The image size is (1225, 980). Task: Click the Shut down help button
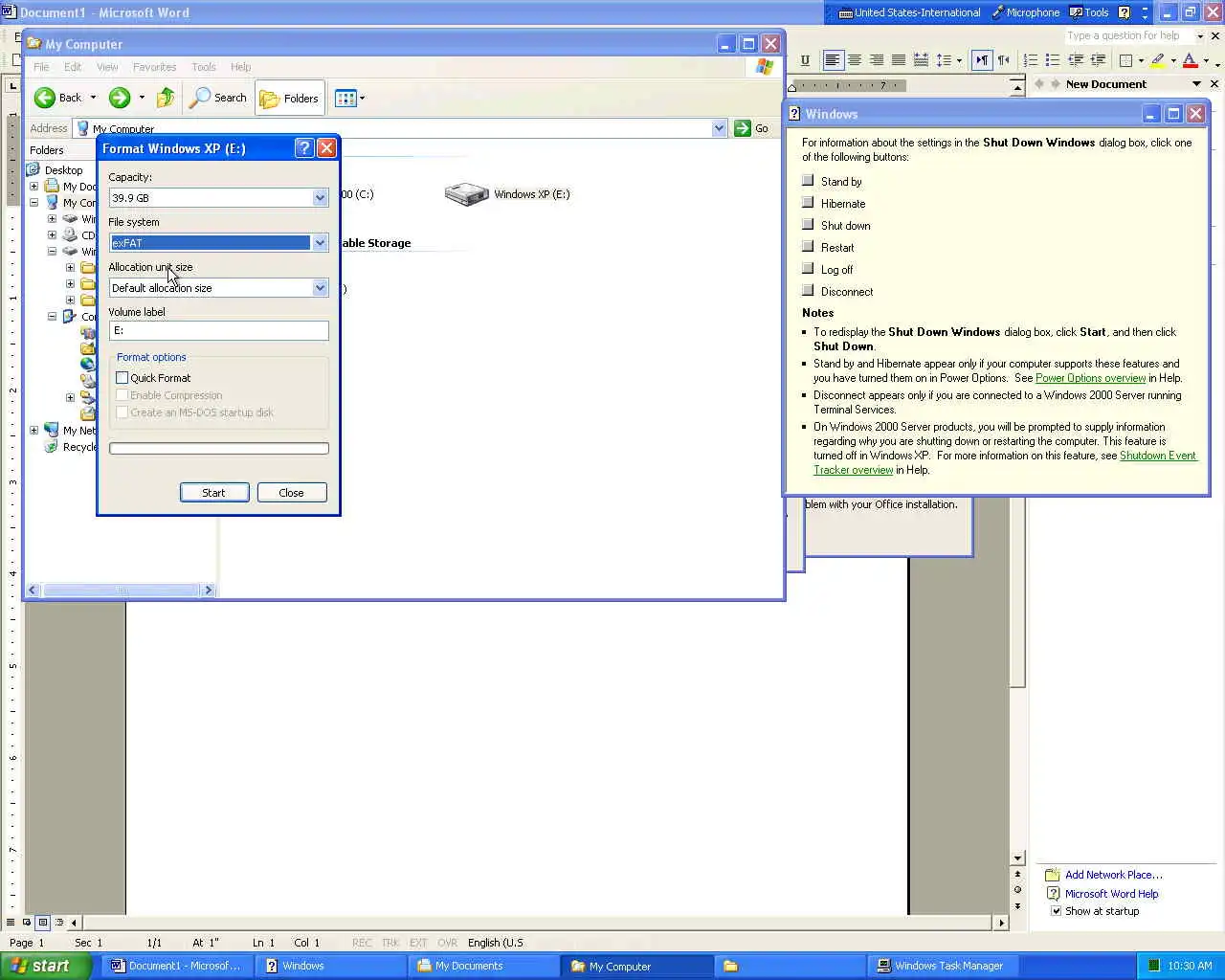[x=808, y=225]
